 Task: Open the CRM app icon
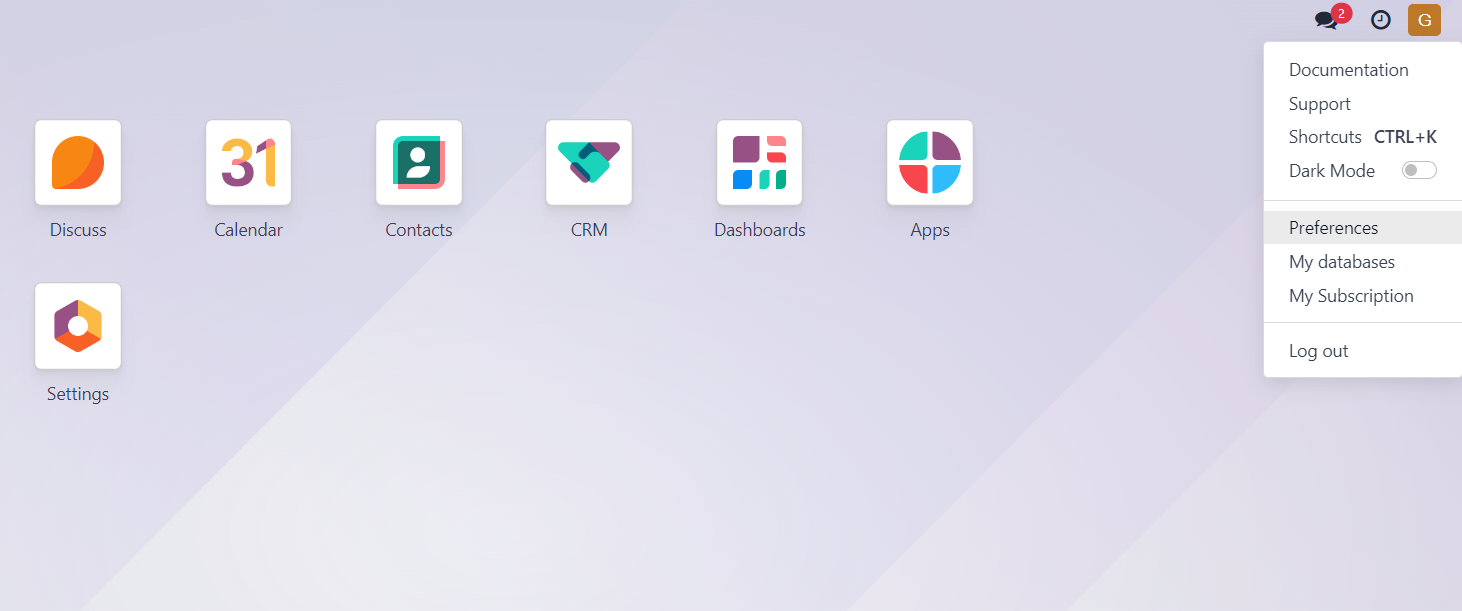tap(589, 163)
